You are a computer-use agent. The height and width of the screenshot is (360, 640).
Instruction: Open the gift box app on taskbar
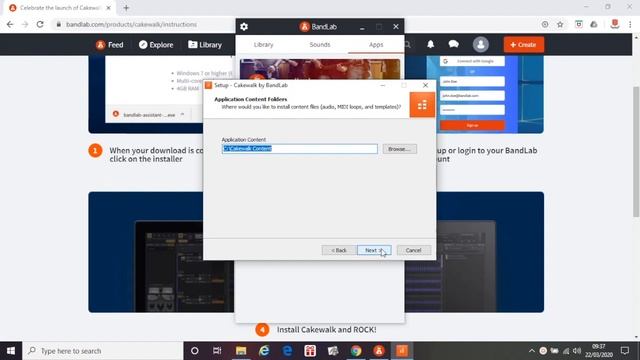[x=310, y=351]
